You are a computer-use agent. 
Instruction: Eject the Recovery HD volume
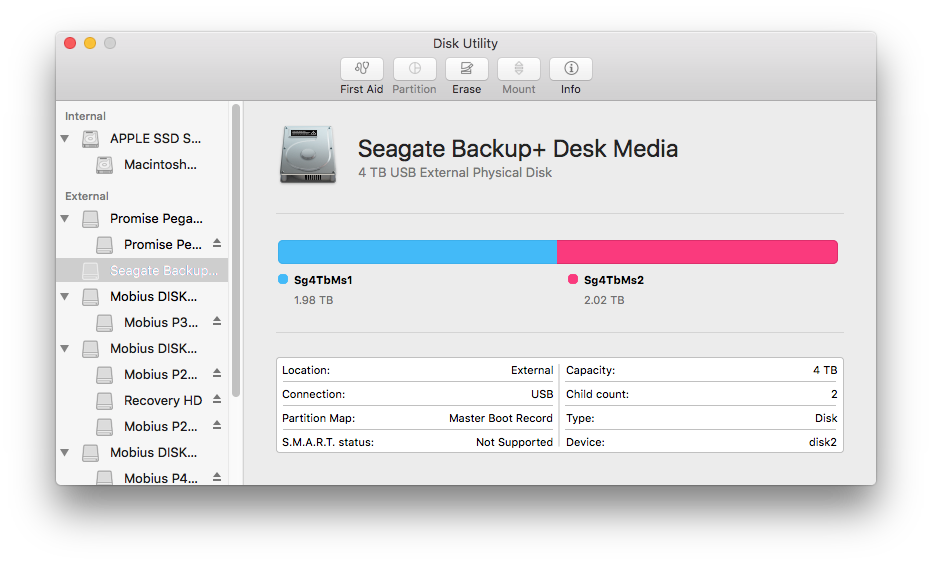[217, 400]
